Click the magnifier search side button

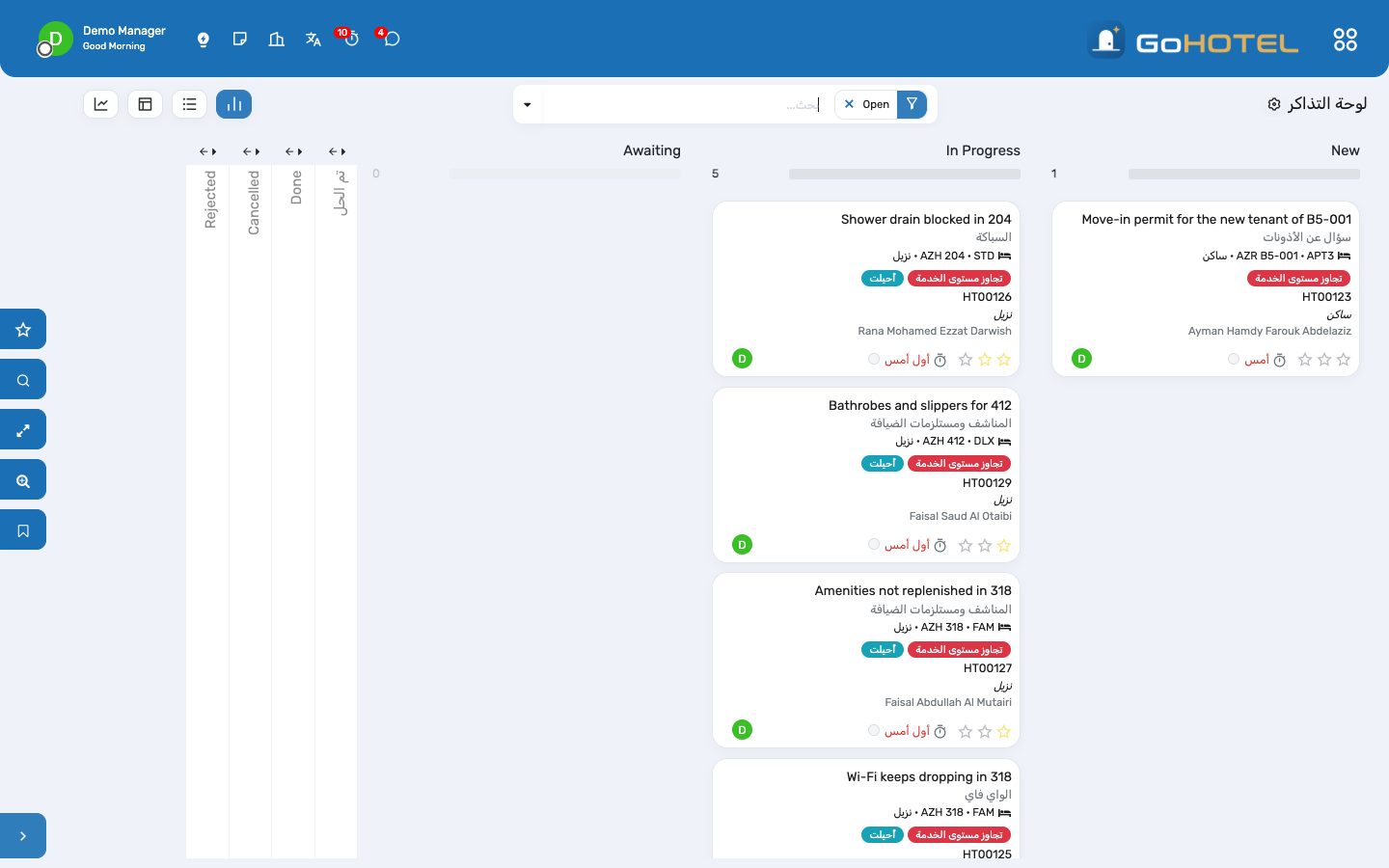pyautogui.click(x=23, y=380)
